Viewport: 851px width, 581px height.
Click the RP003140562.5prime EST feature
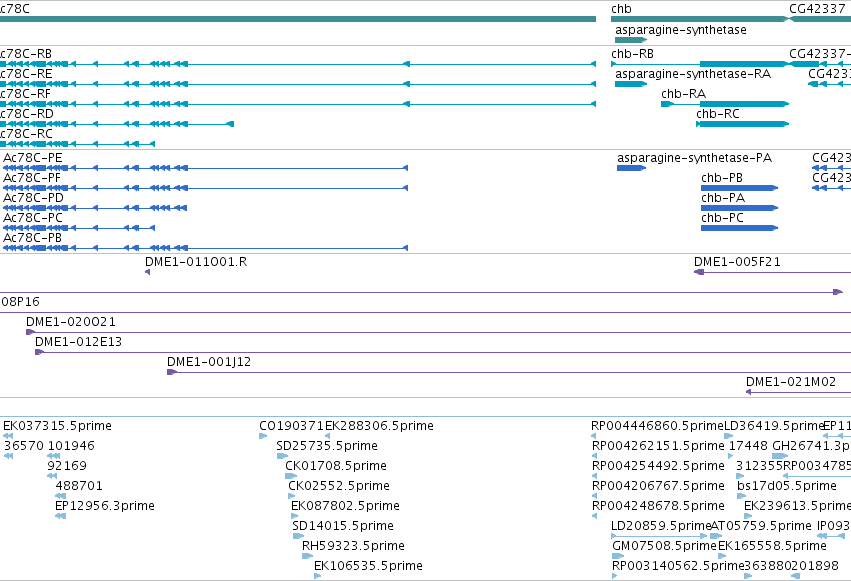click(614, 576)
